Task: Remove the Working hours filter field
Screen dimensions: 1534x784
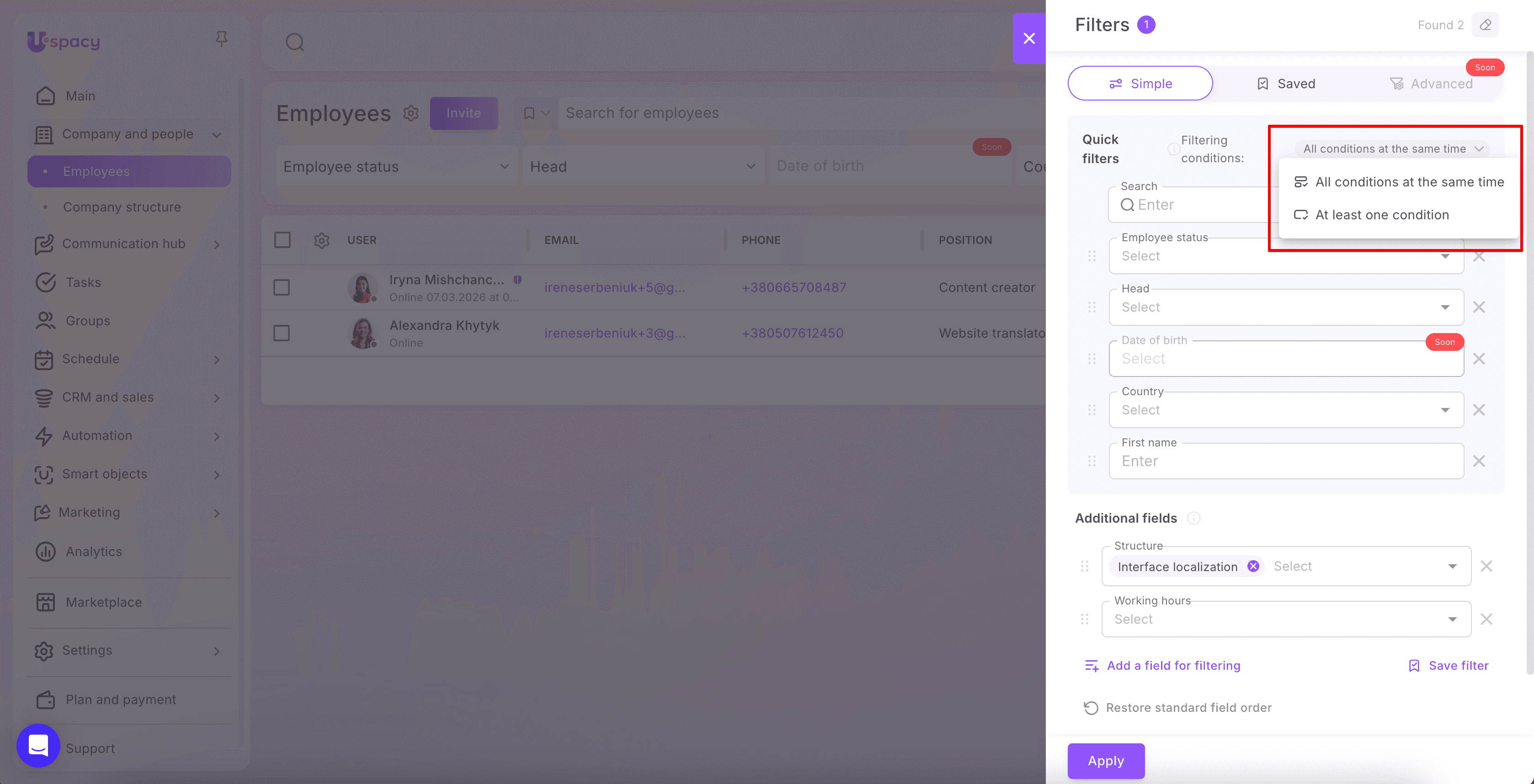Action: pyautogui.click(x=1486, y=619)
